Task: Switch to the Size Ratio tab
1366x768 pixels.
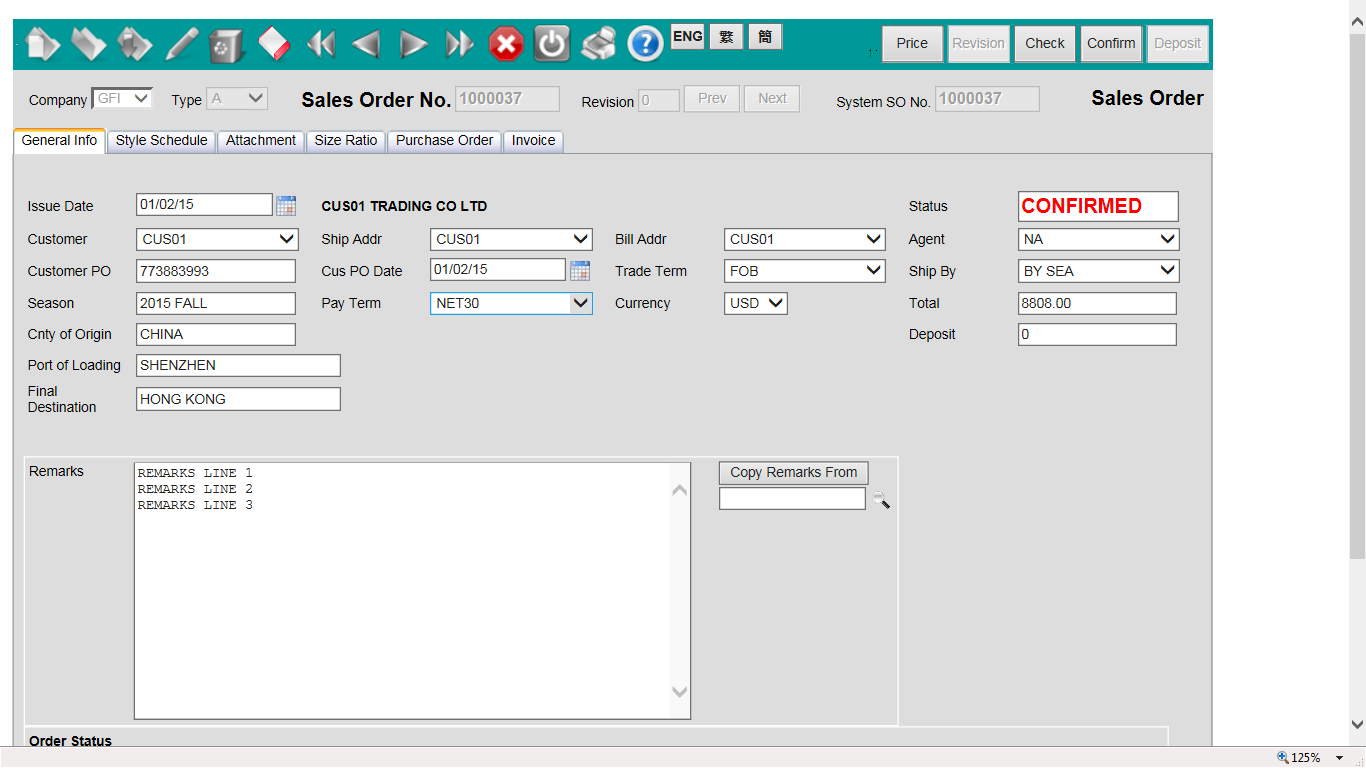Action: point(346,141)
